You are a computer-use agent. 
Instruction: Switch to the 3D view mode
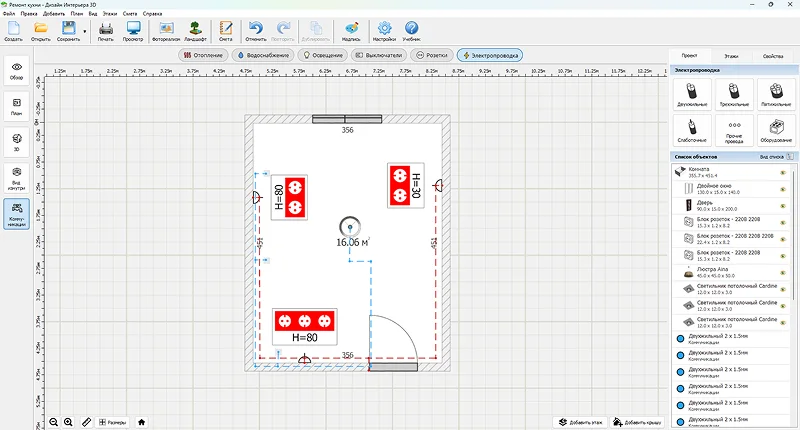(x=16, y=142)
